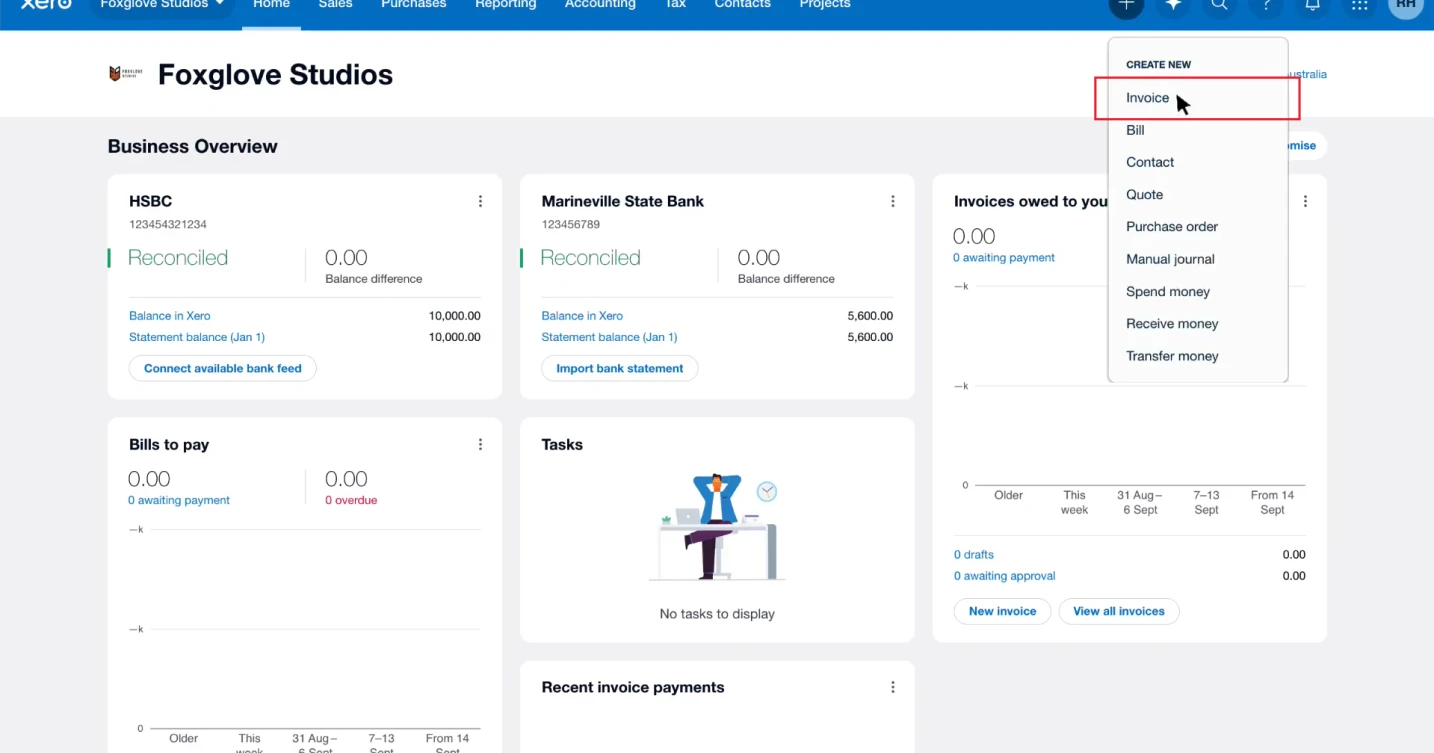The image size is (1434, 753).
Task: Click the Foxglove Studios page title
Action: point(276,75)
